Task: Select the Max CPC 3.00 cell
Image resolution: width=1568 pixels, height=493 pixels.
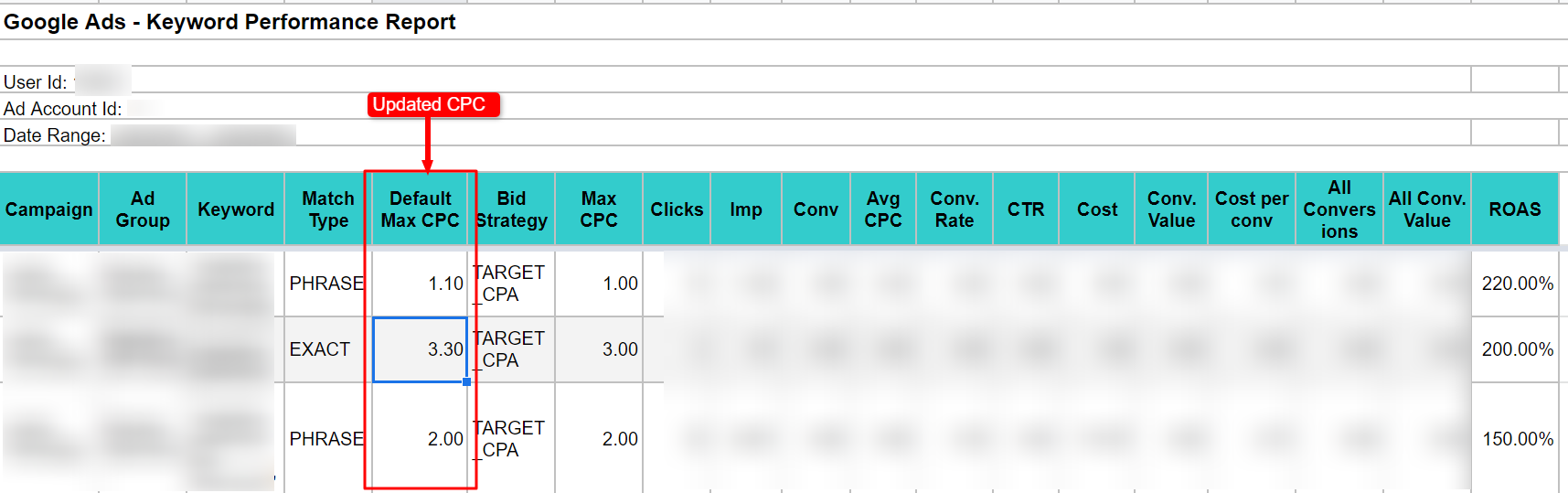Action: [599, 349]
